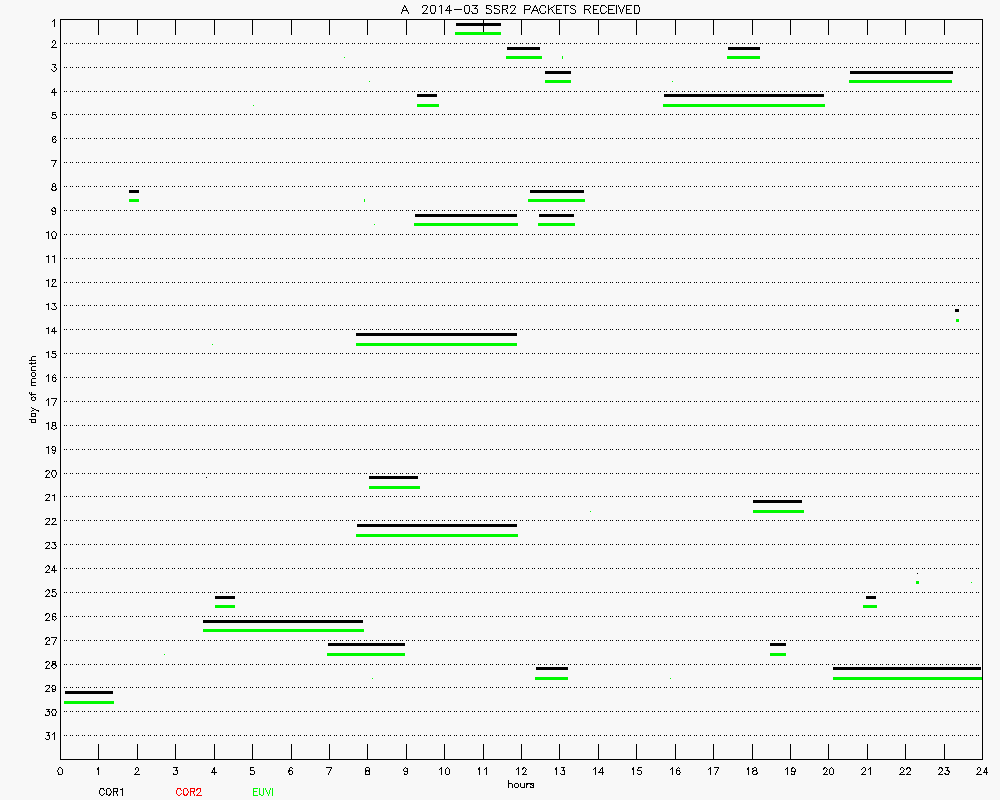The height and width of the screenshot is (800, 1000).
Task: Select the small black marker on day 13
Action: coord(957,311)
